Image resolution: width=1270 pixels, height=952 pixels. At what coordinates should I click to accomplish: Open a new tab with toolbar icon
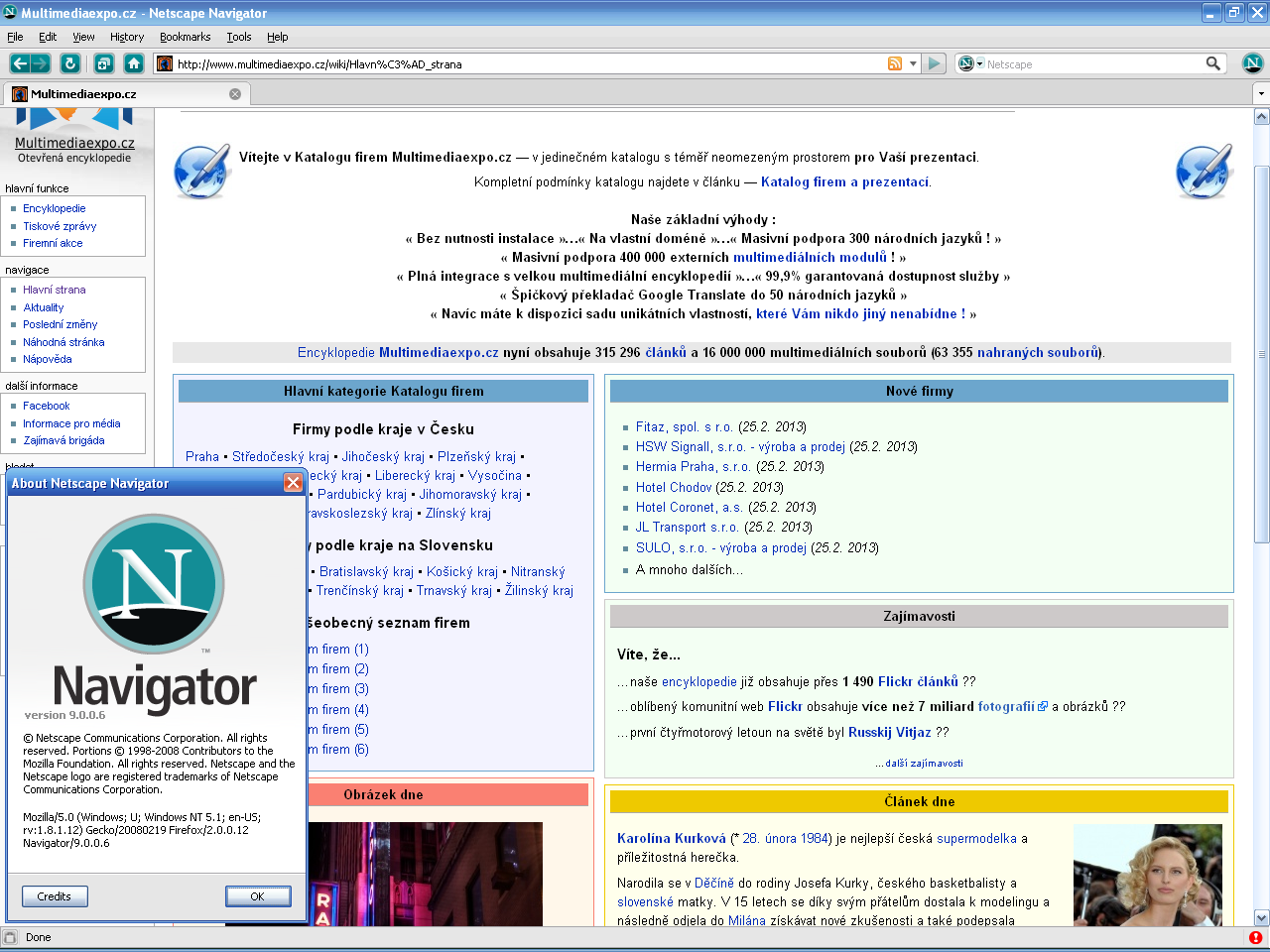[103, 63]
